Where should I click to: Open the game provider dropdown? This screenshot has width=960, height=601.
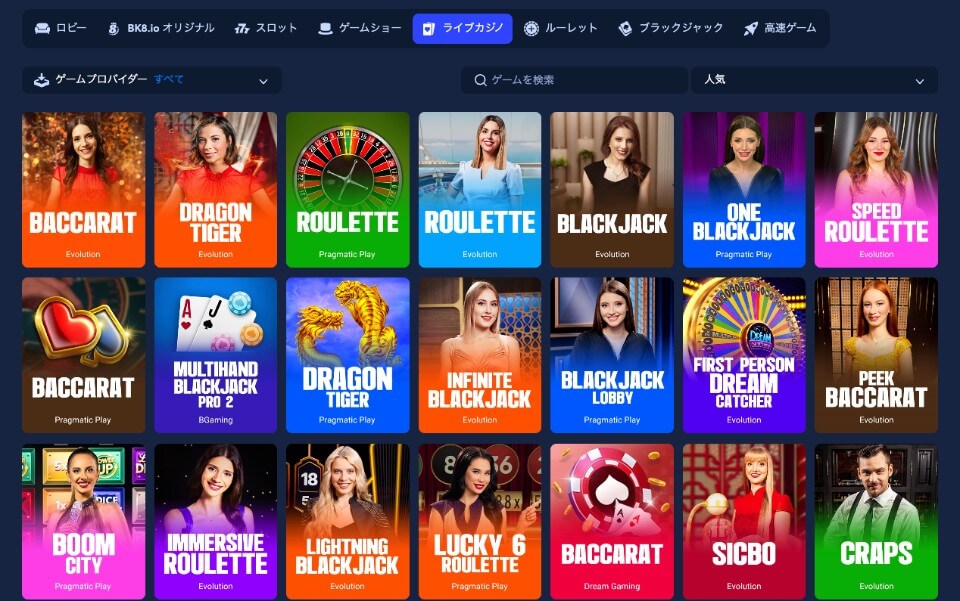click(x=152, y=80)
